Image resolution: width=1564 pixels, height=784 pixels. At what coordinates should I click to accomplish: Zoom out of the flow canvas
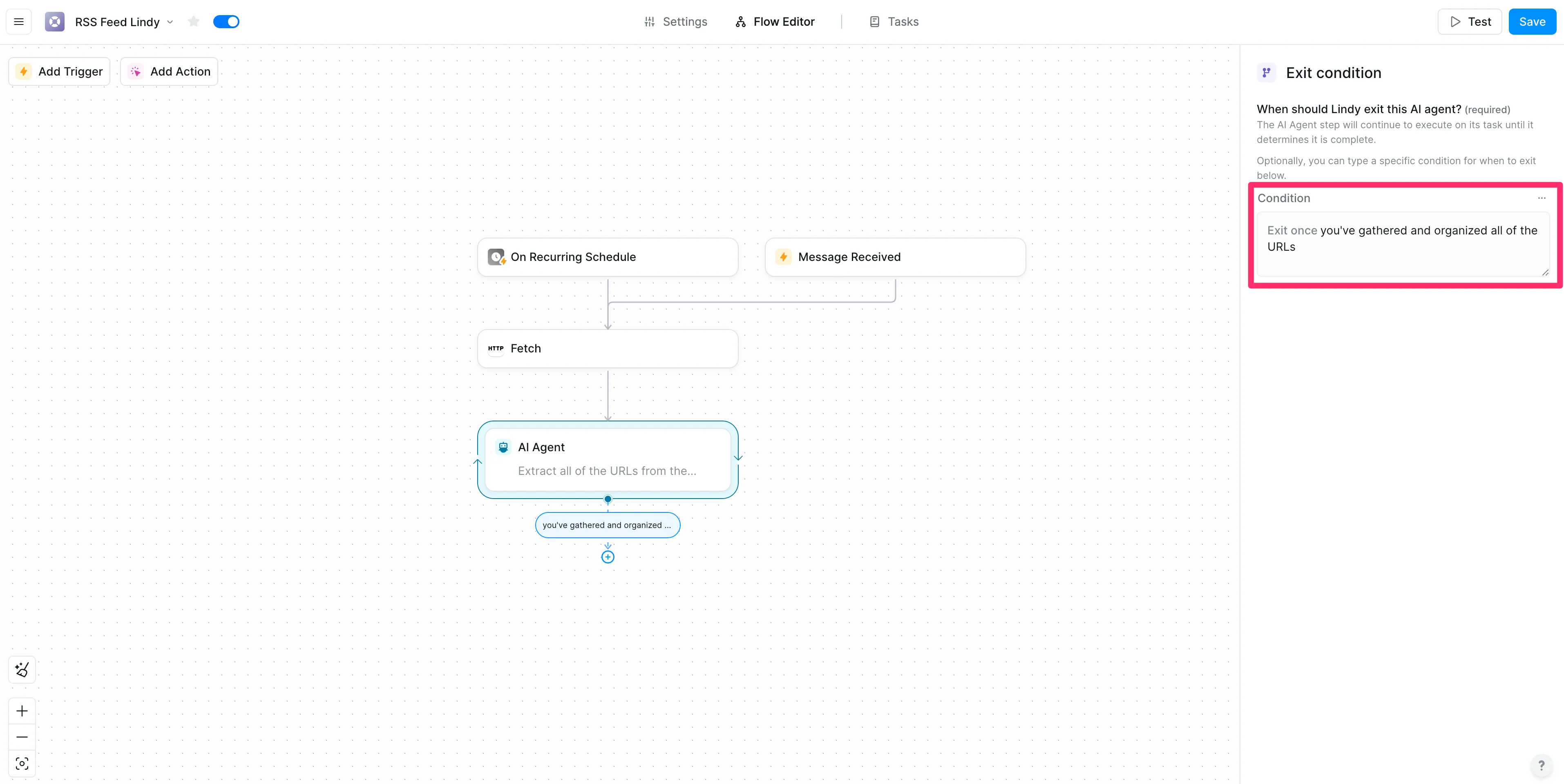coord(22,737)
